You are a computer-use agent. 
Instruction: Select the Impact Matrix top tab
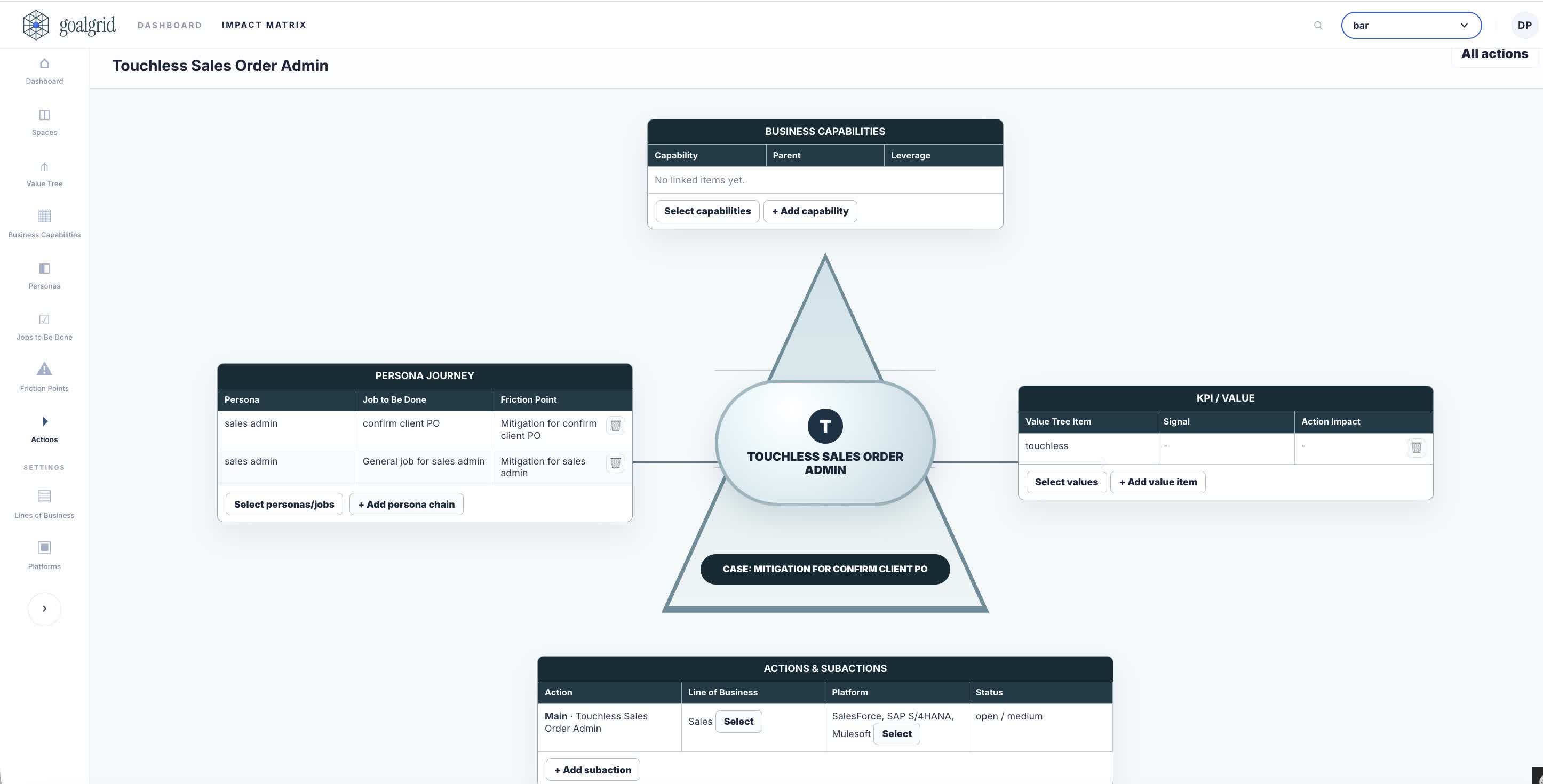click(x=264, y=25)
